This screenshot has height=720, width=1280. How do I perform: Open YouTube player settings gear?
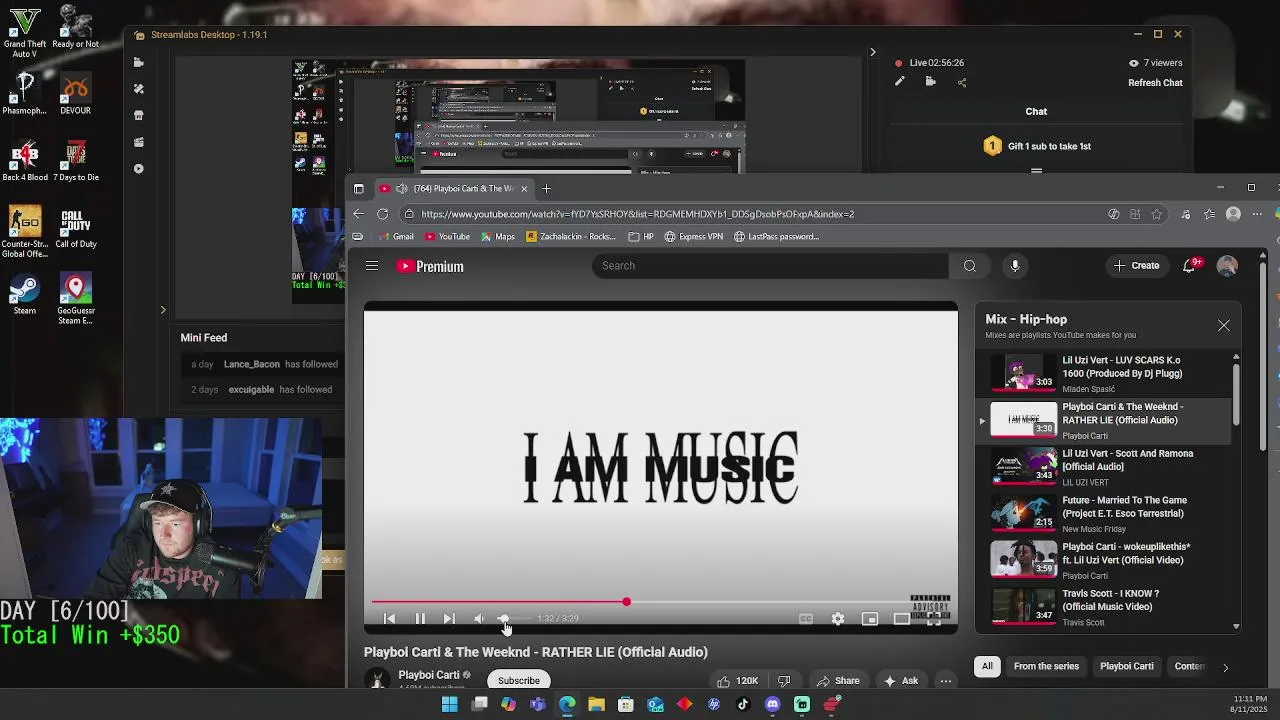click(838, 619)
